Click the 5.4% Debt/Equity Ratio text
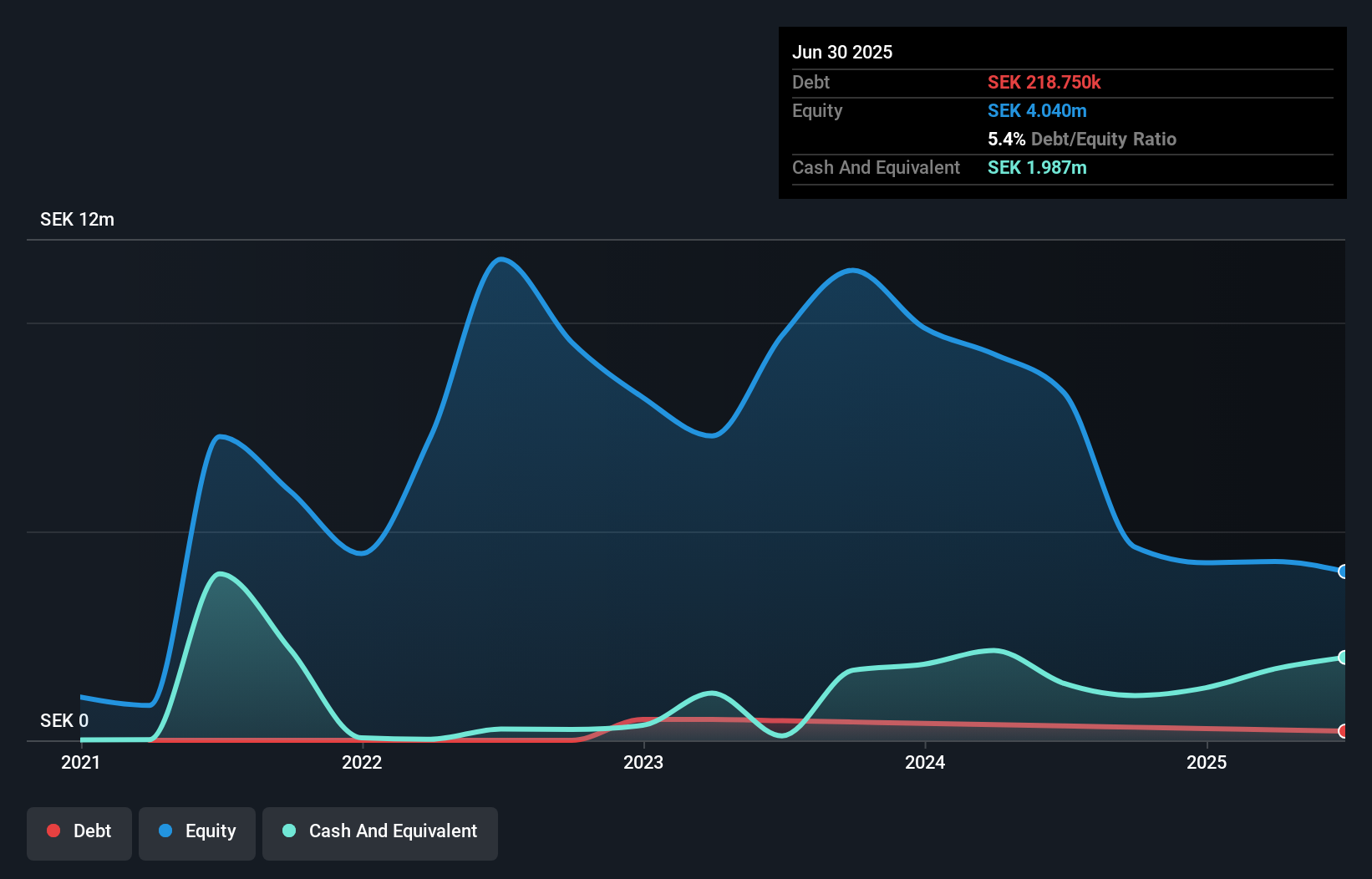 tap(1082, 139)
